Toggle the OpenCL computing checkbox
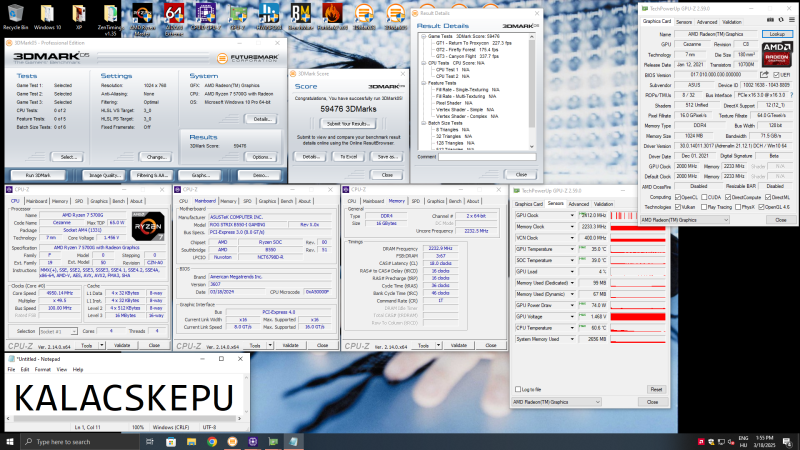800x450 pixels. 678,197
